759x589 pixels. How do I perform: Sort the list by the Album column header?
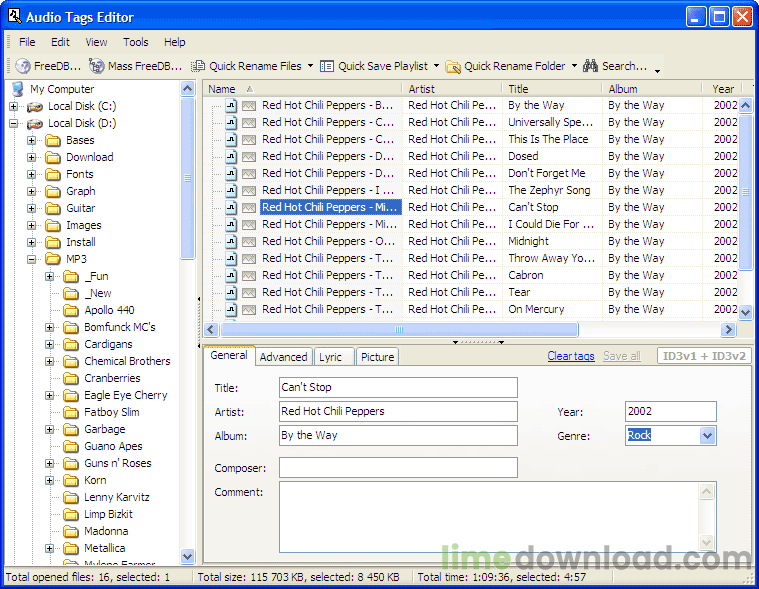coord(652,89)
